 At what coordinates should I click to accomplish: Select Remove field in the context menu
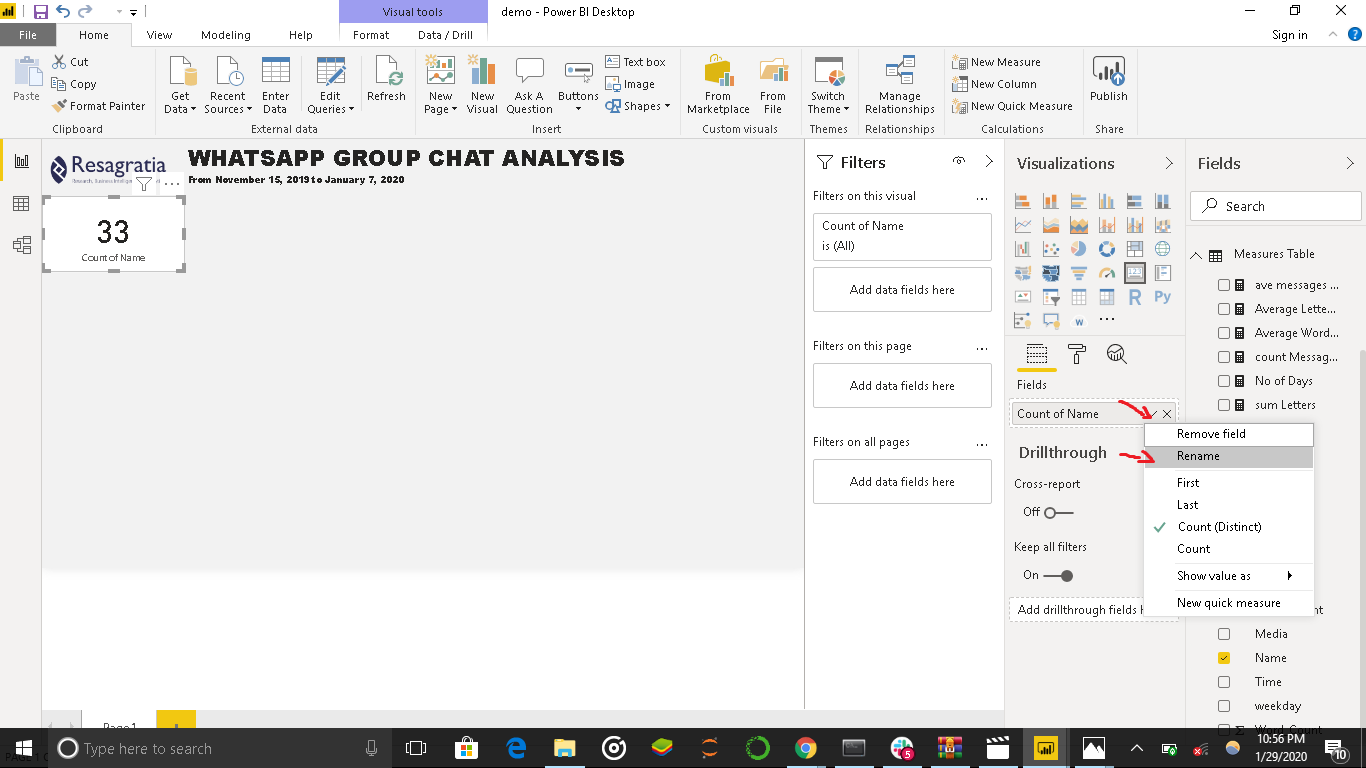1229,434
